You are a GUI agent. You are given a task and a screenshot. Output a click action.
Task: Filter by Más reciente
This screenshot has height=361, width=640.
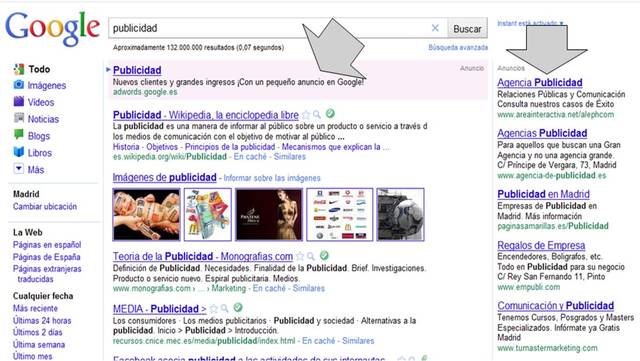click(x=35, y=308)
